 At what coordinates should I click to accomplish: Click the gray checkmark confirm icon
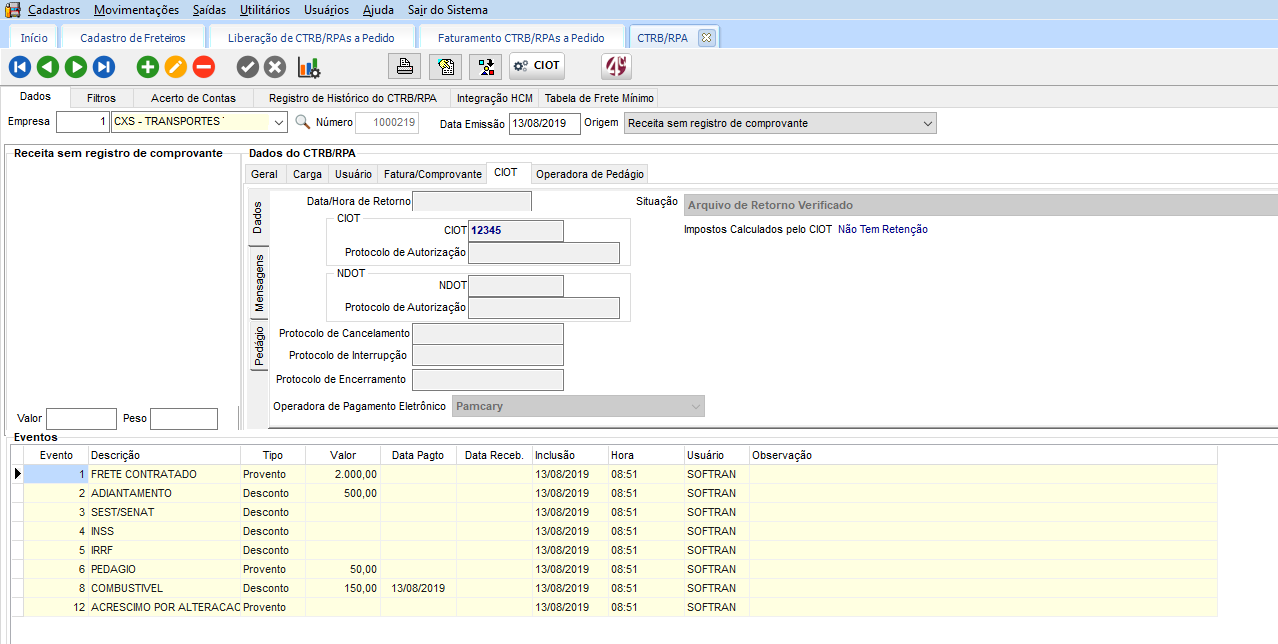(x=247, y=67)
